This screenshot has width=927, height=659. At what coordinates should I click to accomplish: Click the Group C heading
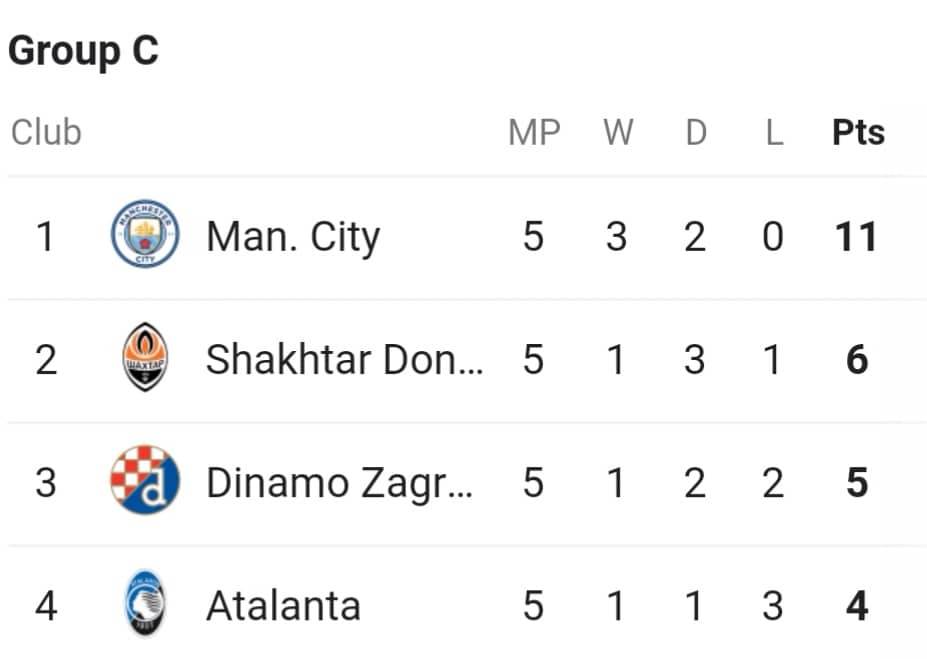83,51
